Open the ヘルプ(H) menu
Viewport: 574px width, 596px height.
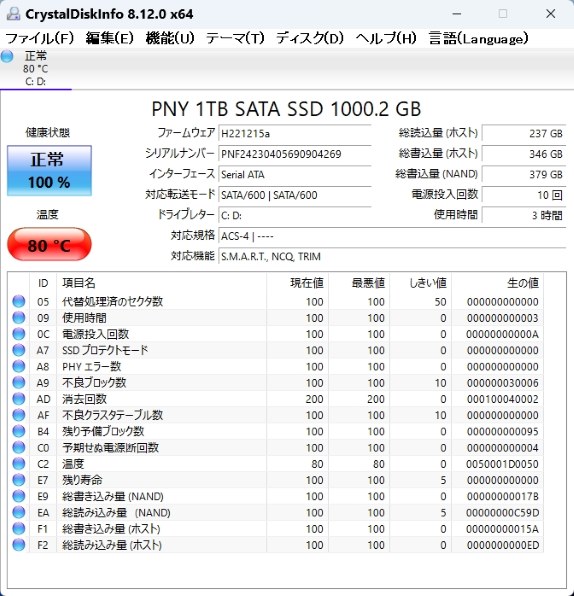[x=386, y=38]
